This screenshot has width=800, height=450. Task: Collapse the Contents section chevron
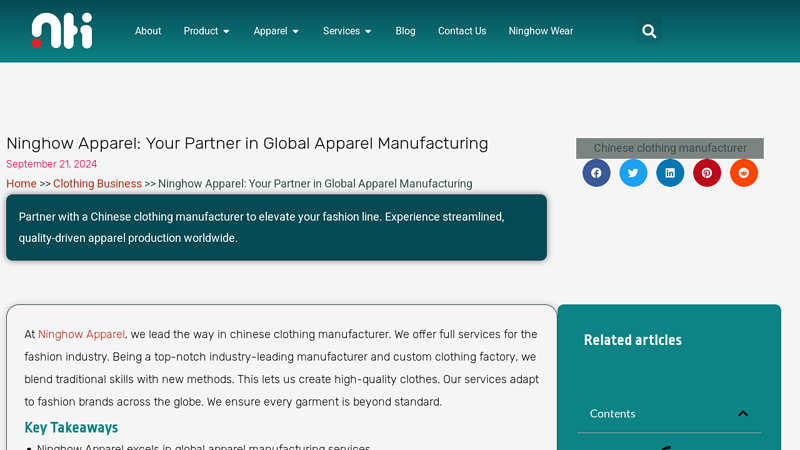point(743,414)
